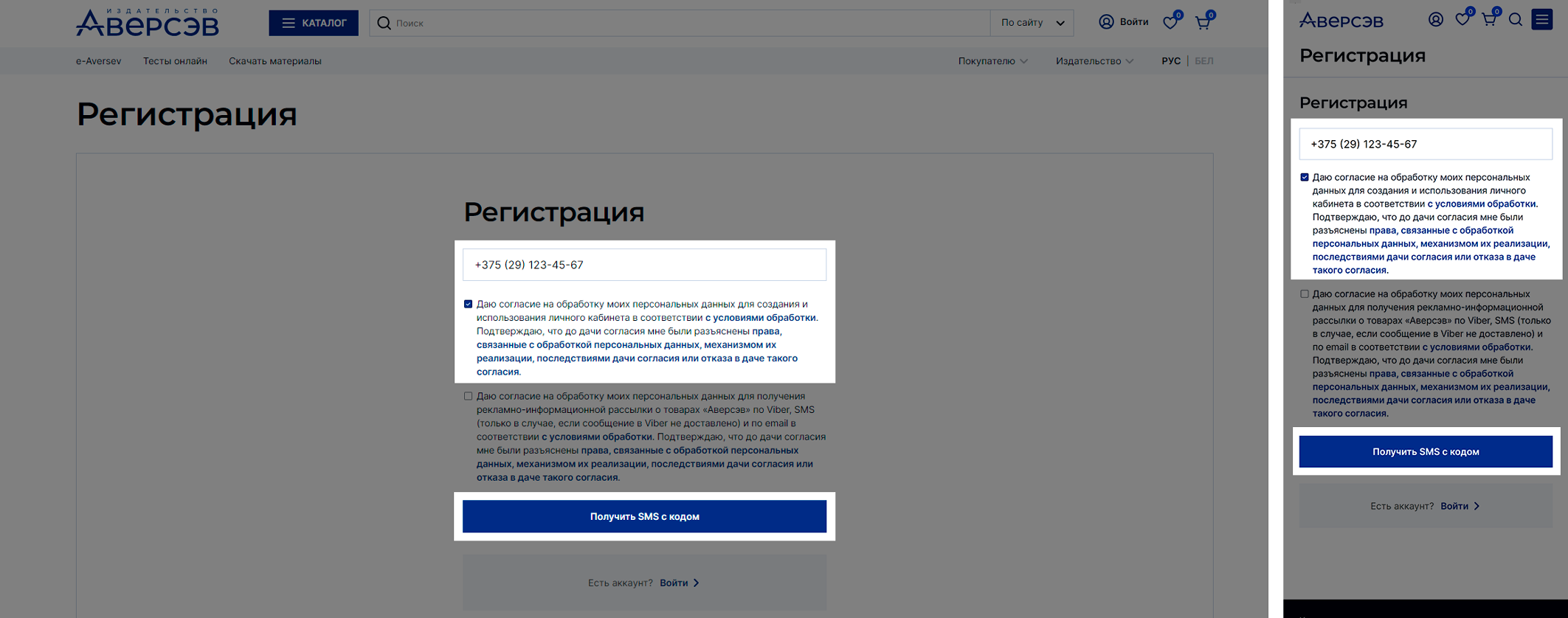Open the "Тесты онлайн" menu item

point(175,61)
